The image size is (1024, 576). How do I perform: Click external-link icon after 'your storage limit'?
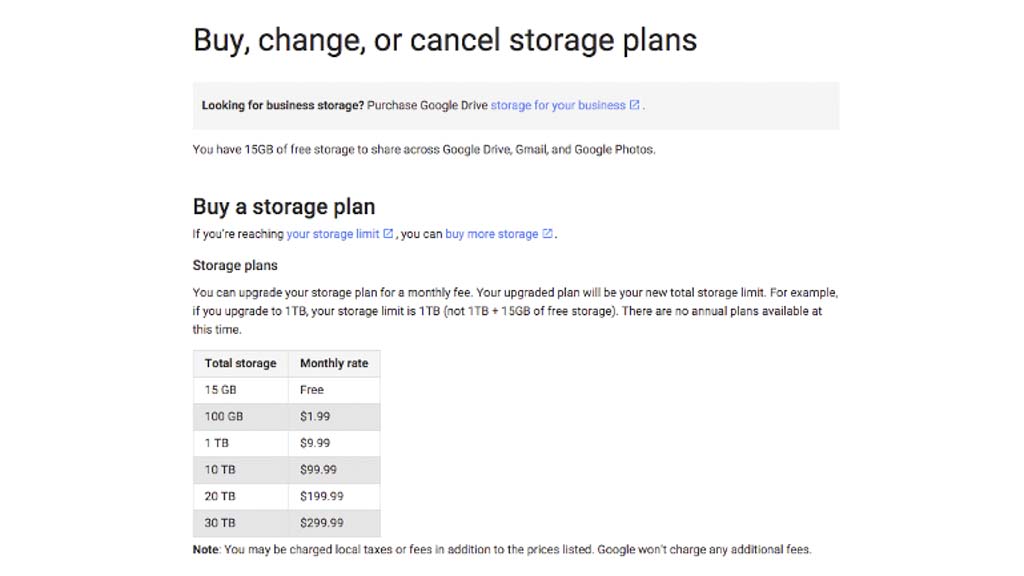click(388, 234)
